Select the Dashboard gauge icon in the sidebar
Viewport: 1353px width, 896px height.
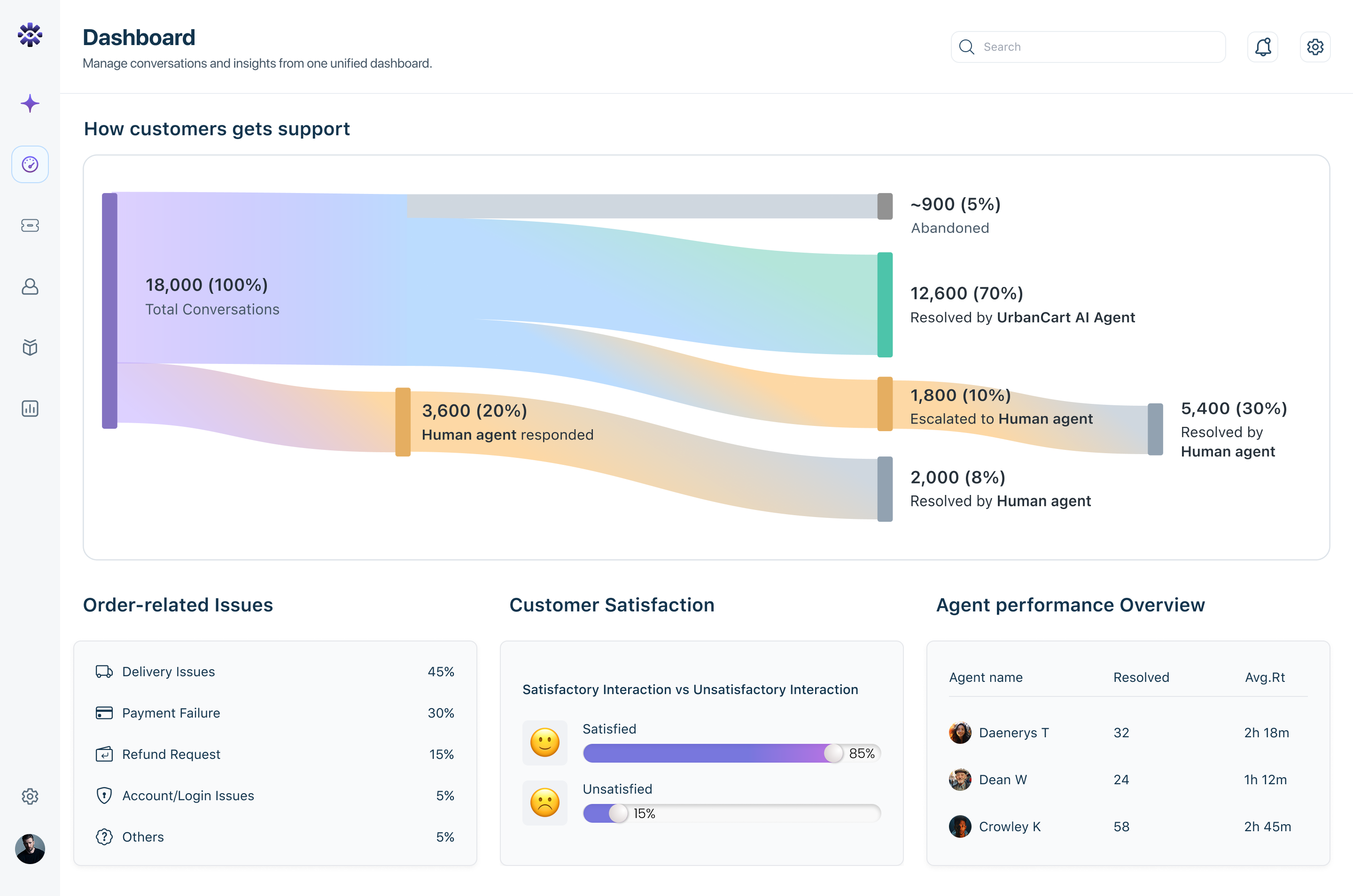point(30,164)
